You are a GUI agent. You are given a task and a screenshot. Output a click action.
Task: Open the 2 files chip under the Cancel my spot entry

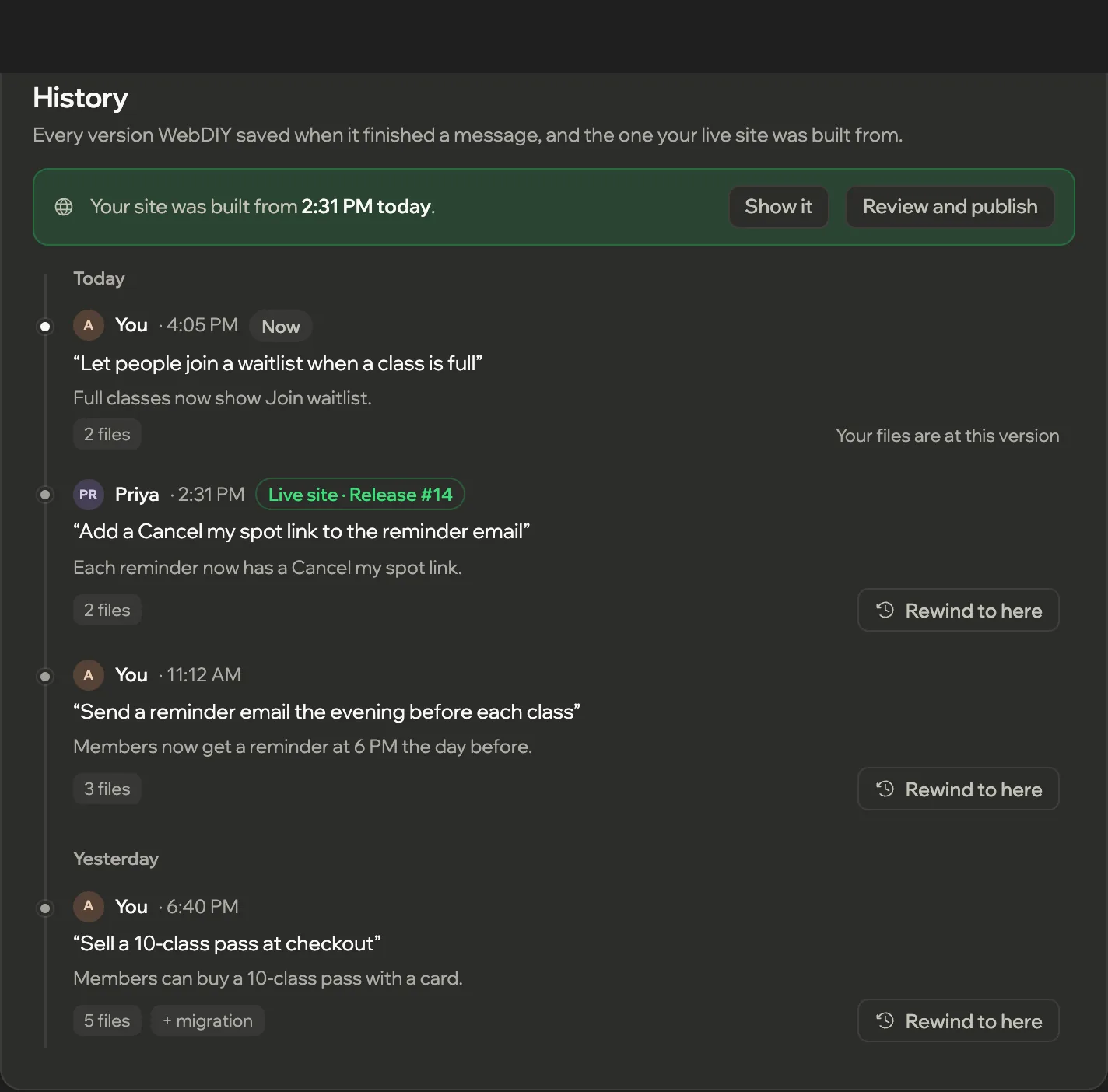click(107, 611)
